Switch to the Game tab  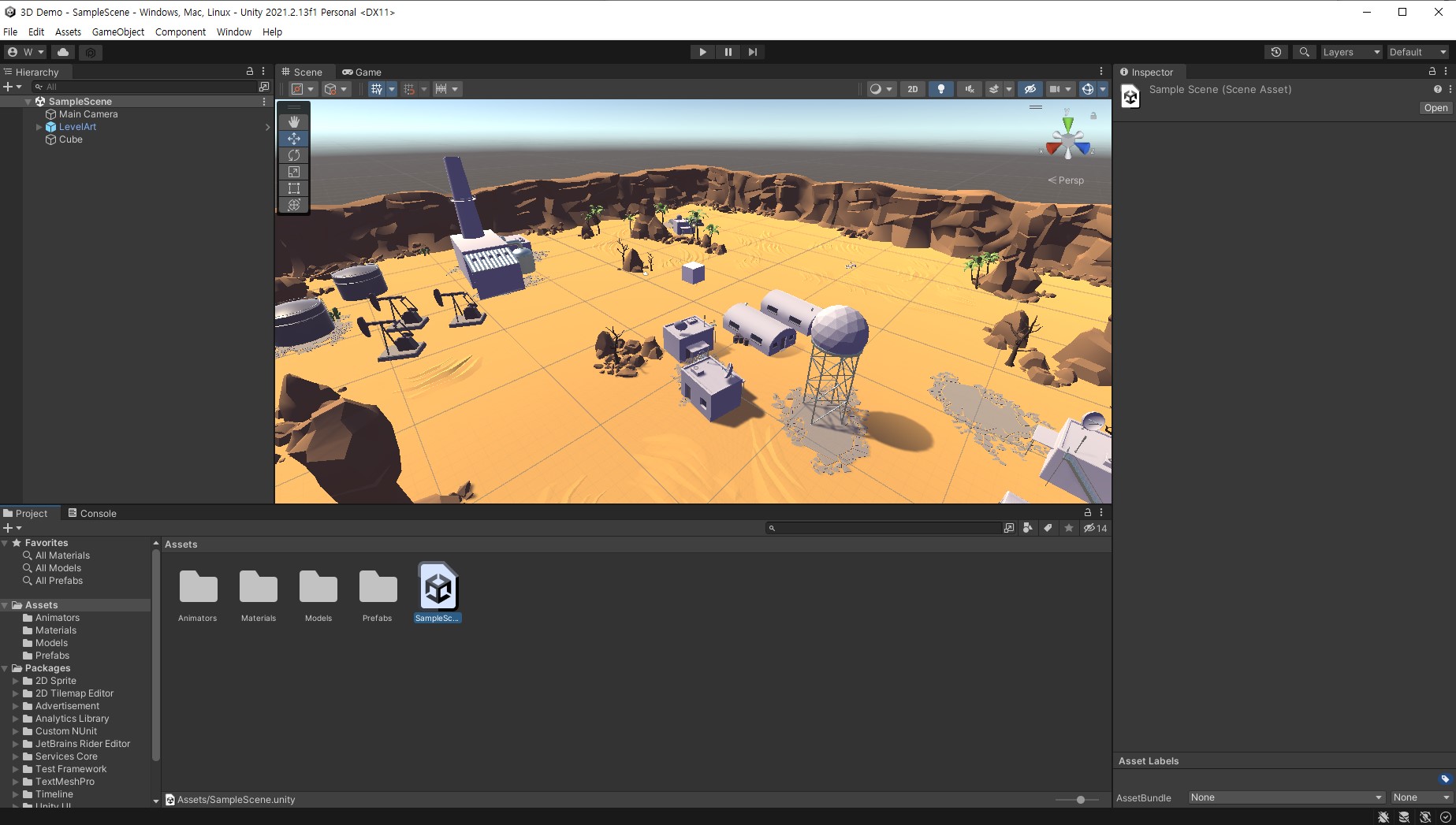[362, 72]
